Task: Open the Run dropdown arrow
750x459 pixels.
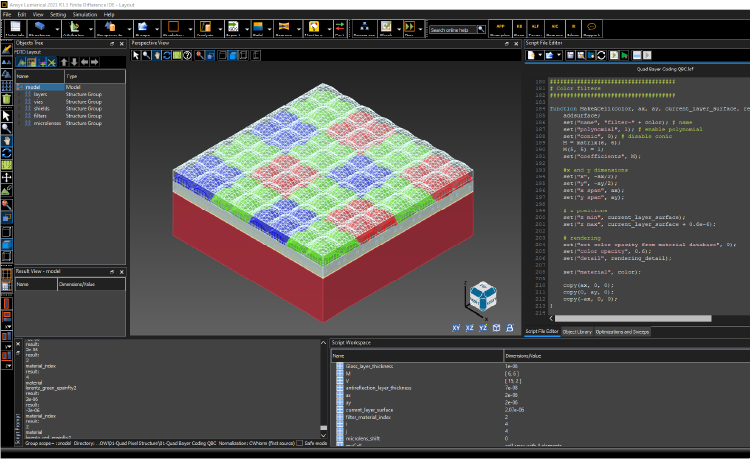Action: [420, 30]
